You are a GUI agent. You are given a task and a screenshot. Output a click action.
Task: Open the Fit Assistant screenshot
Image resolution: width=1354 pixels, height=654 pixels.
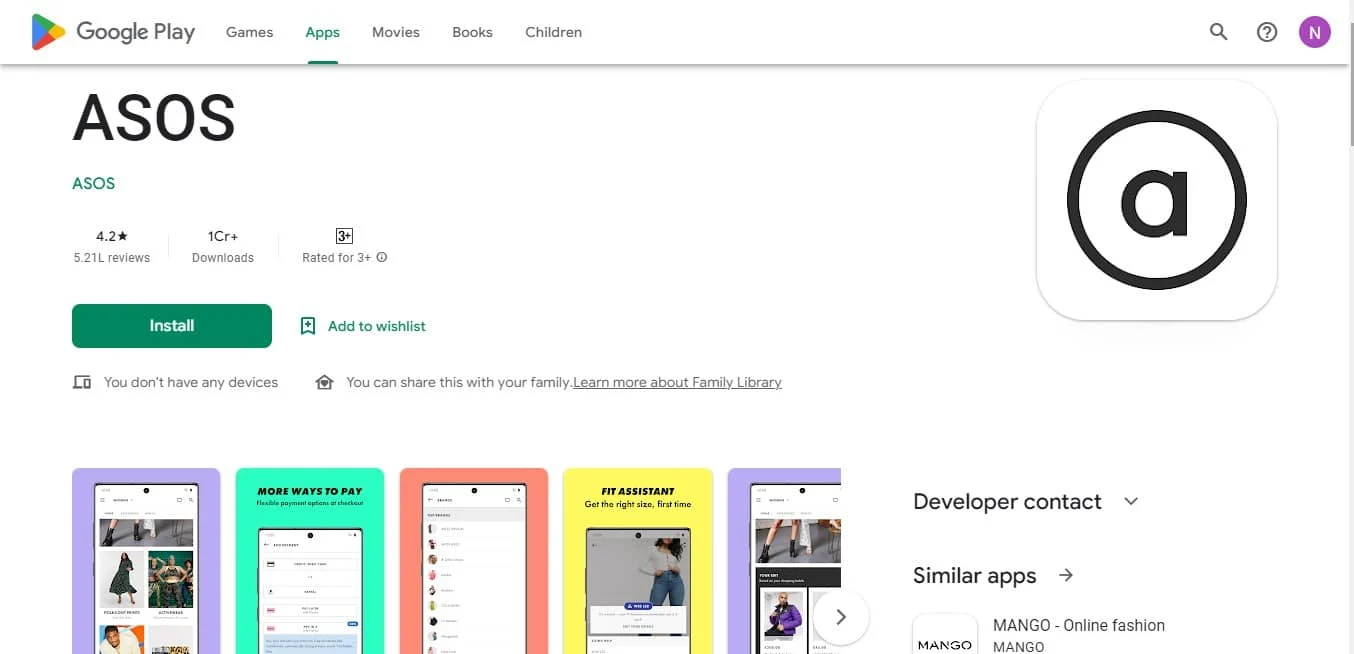pyautogui.click(x=638, y=561)
